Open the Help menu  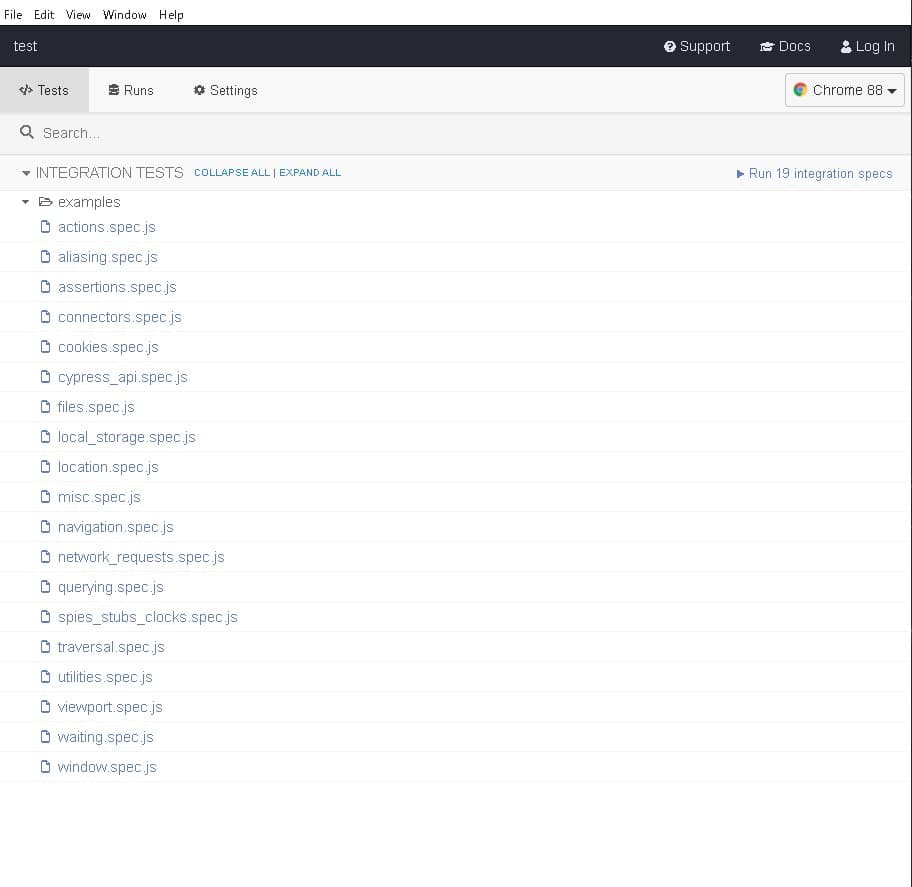point(171,15)
